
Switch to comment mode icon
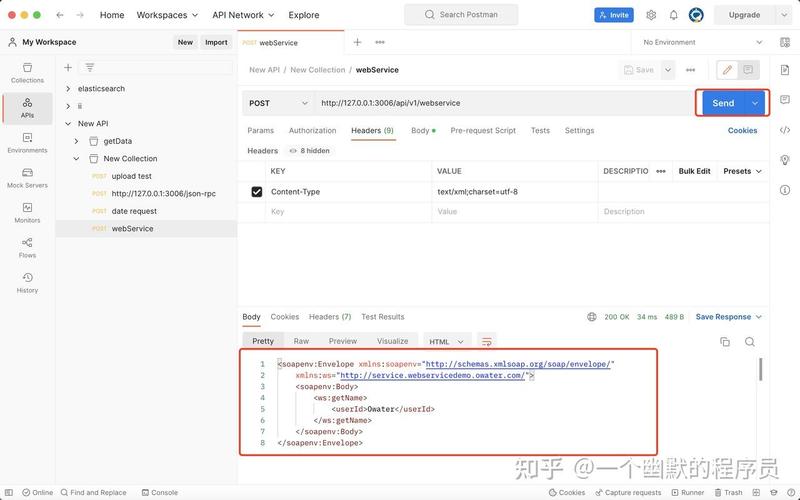coord(748,70)
